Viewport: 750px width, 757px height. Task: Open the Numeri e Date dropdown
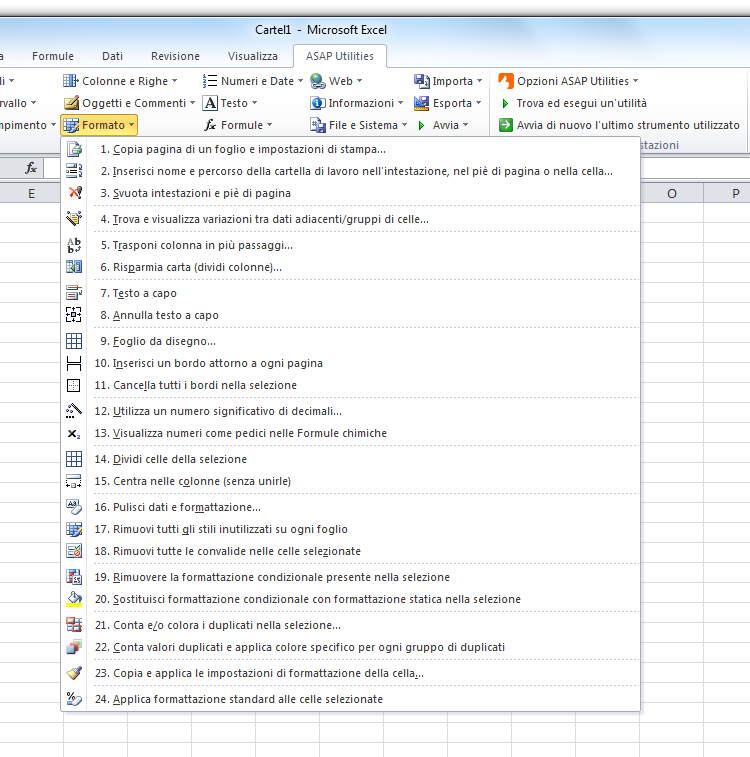point(252,81)
